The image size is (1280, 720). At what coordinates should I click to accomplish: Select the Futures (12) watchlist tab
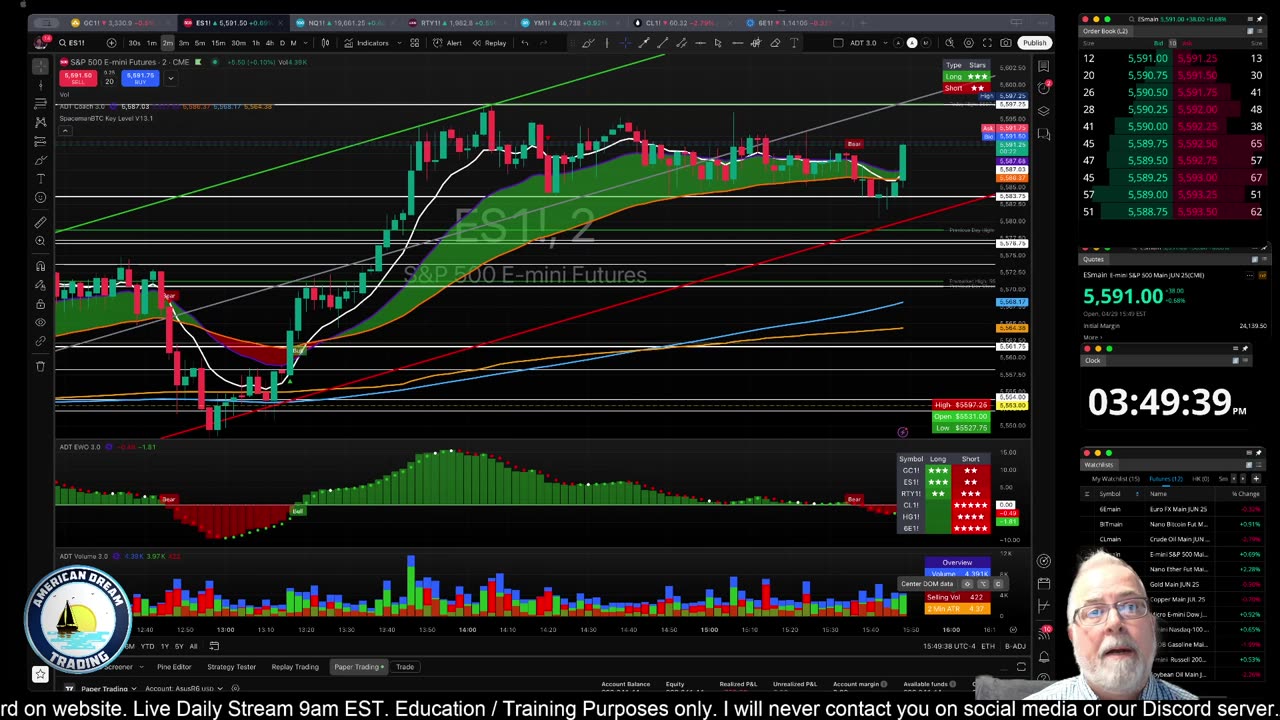click(1166, 479)
